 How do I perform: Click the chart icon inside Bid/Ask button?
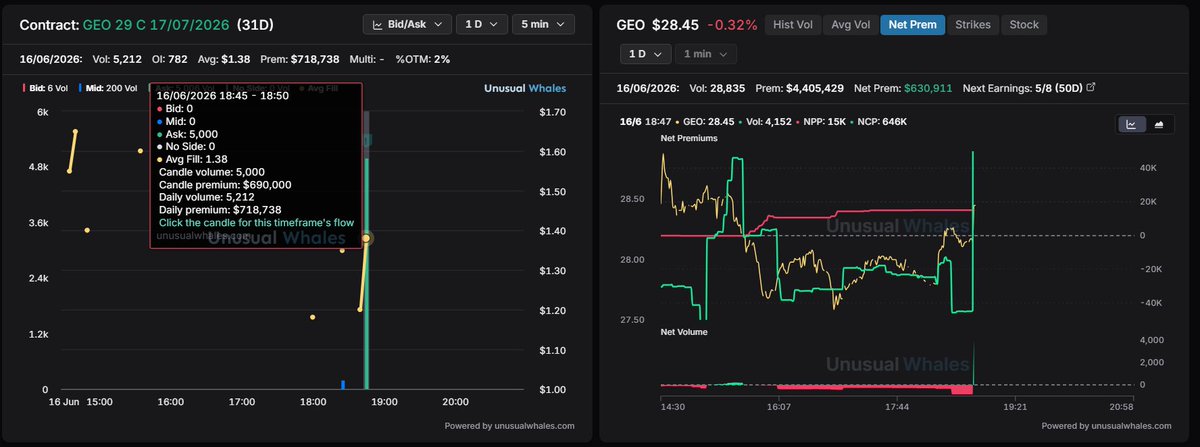378,24
